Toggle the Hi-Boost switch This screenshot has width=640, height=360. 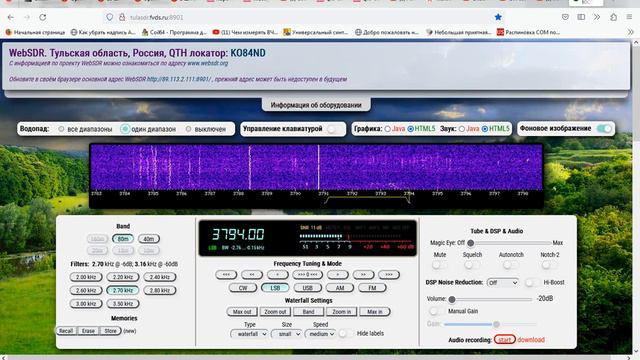[532, 282]
